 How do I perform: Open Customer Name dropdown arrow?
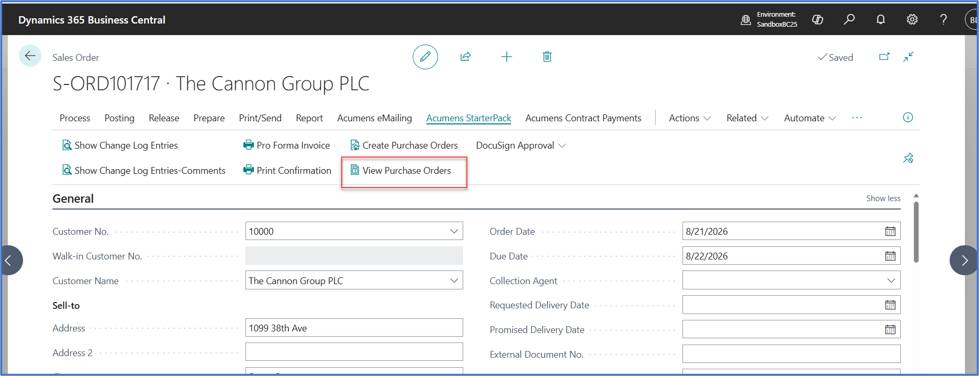click(454, 280)
